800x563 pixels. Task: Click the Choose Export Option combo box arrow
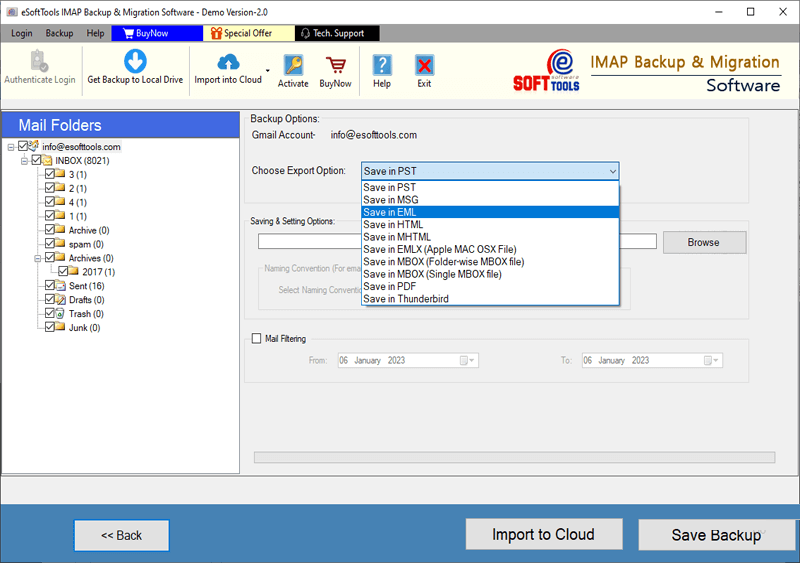(613, 171)
